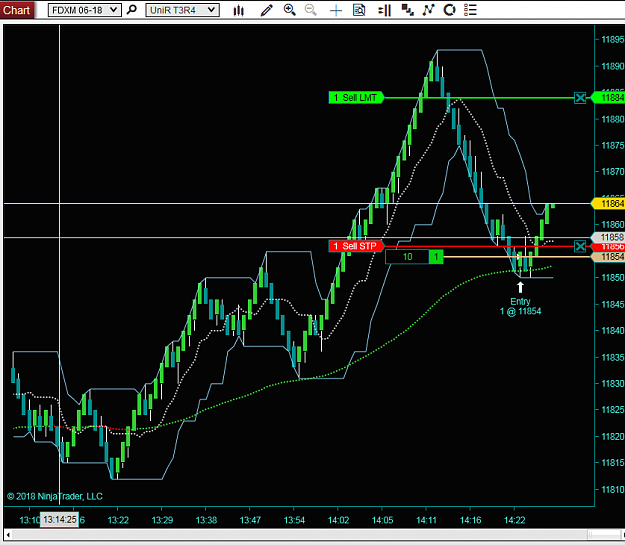
Task: Click the 14:22 time axis label
Action: (x=515, y=520)
